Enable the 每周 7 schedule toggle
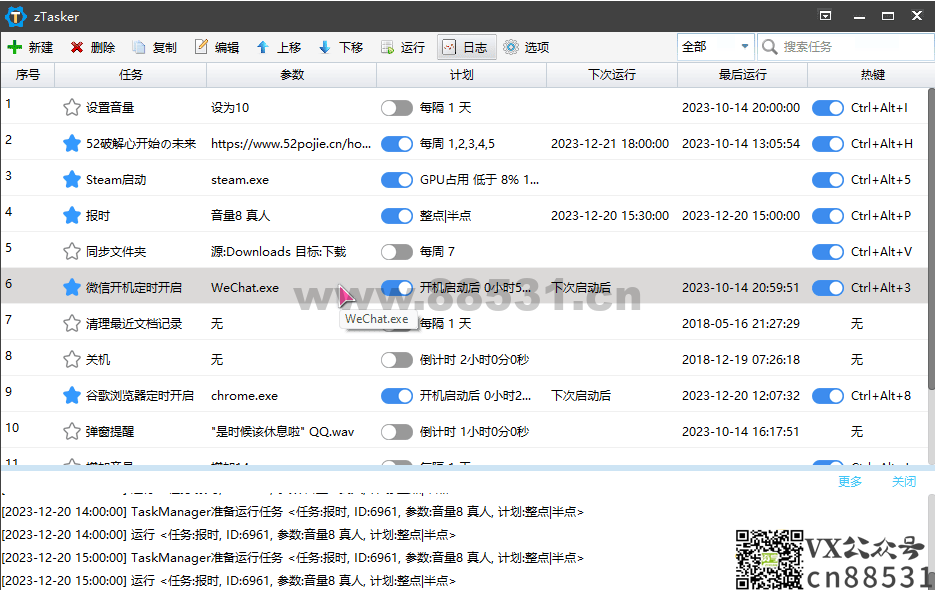 [397, 252]
